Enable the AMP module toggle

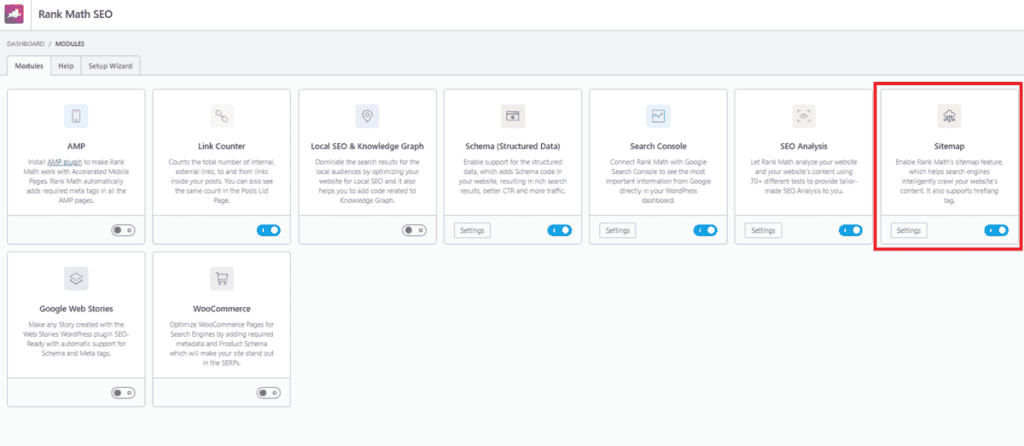123,231
